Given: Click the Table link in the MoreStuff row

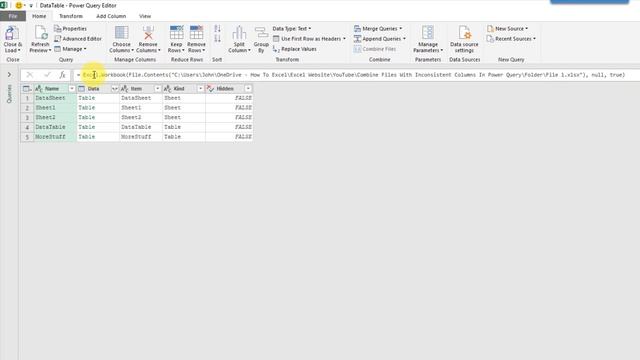Looking at the screenshot, I should tap(87, 137).
